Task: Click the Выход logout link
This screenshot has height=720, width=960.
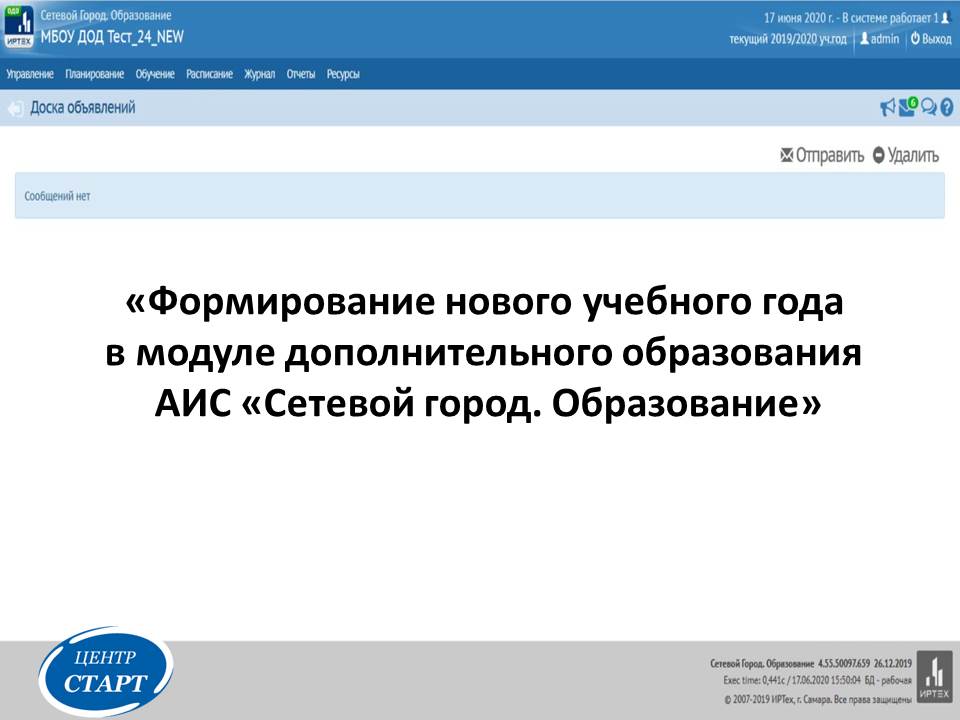Action: click(x=931, y=39)
